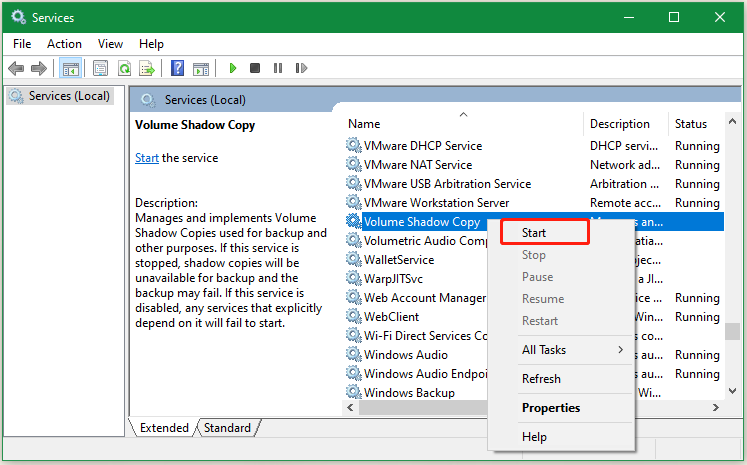Click the vertical scrollbar thumb

(733, 332)
